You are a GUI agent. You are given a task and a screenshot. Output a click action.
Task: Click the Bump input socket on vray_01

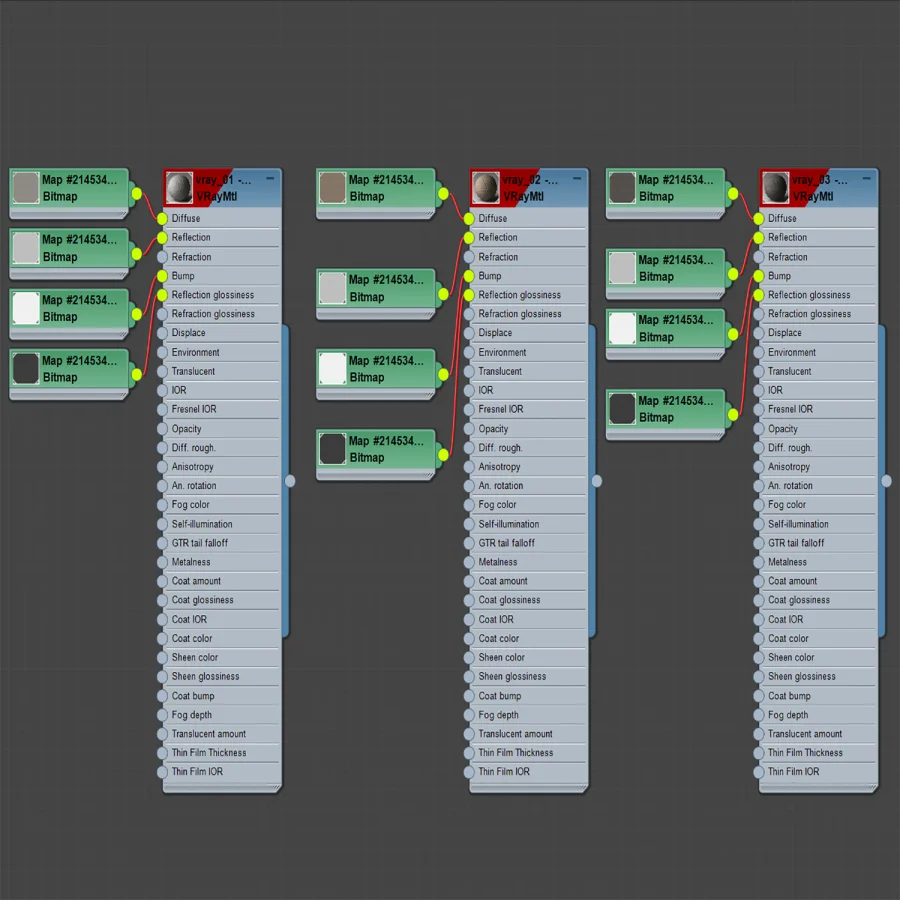point(162,276)
